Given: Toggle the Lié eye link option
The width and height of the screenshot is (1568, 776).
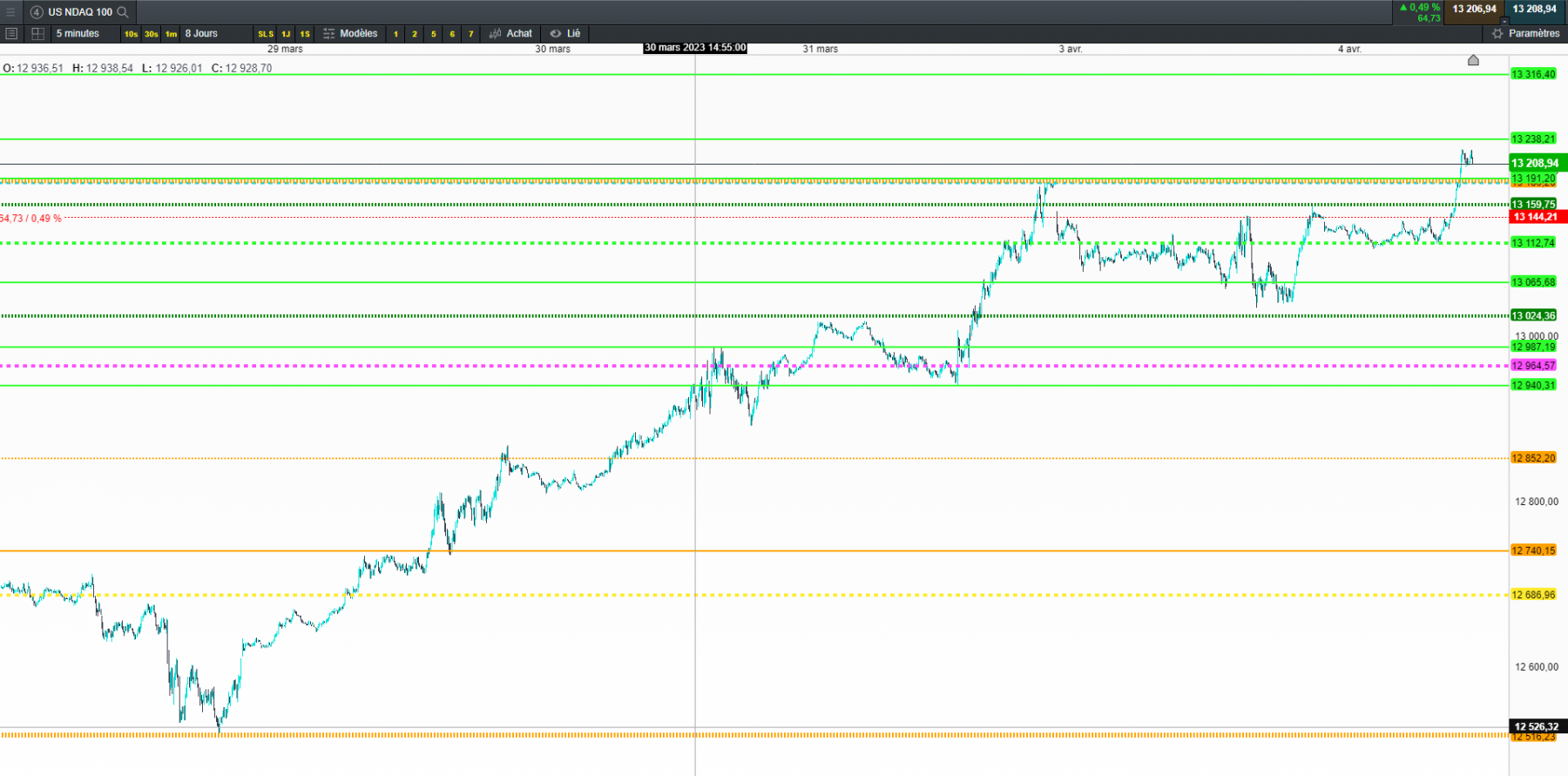Looking at the screenshot, I should pos(565,34).
